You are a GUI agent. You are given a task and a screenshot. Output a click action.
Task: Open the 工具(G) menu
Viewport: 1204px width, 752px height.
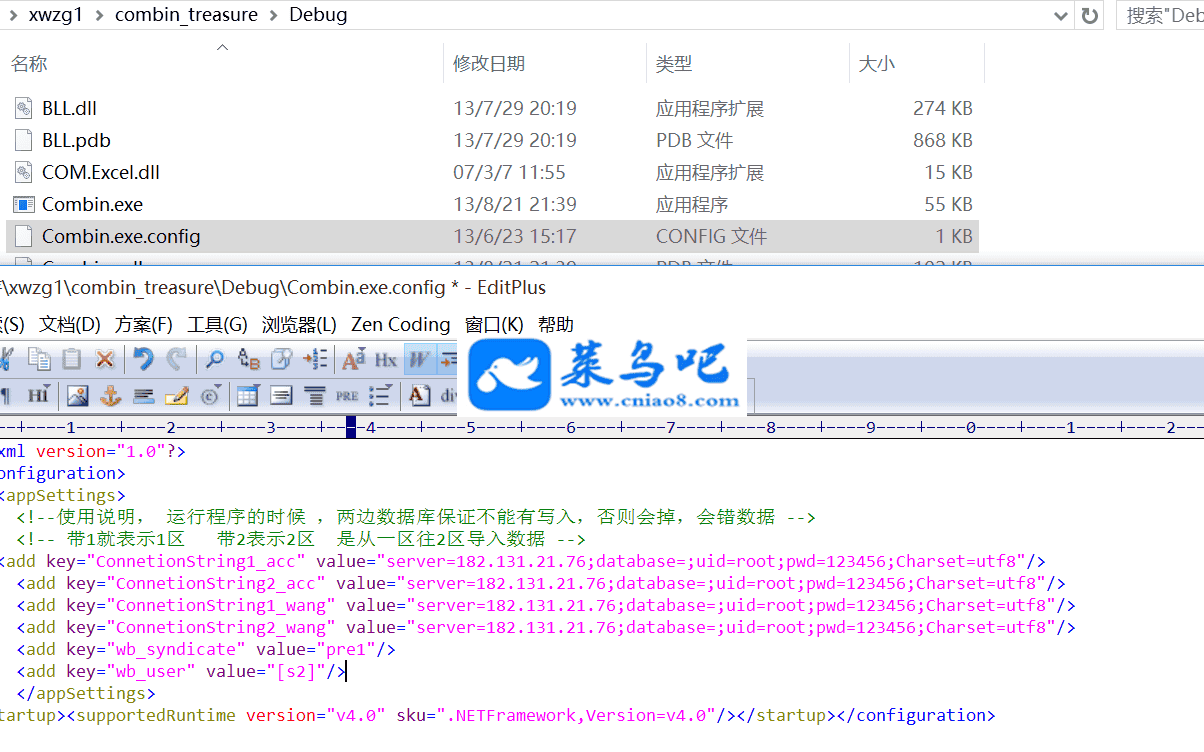218,324
